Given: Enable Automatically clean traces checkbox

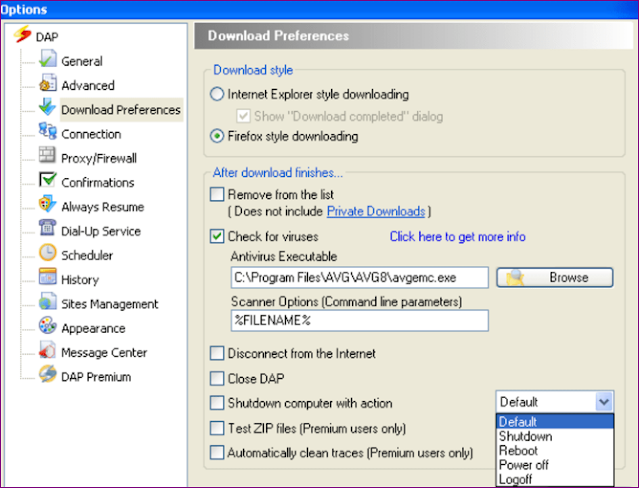Looking at the screenshot, I should coord(217,453).
